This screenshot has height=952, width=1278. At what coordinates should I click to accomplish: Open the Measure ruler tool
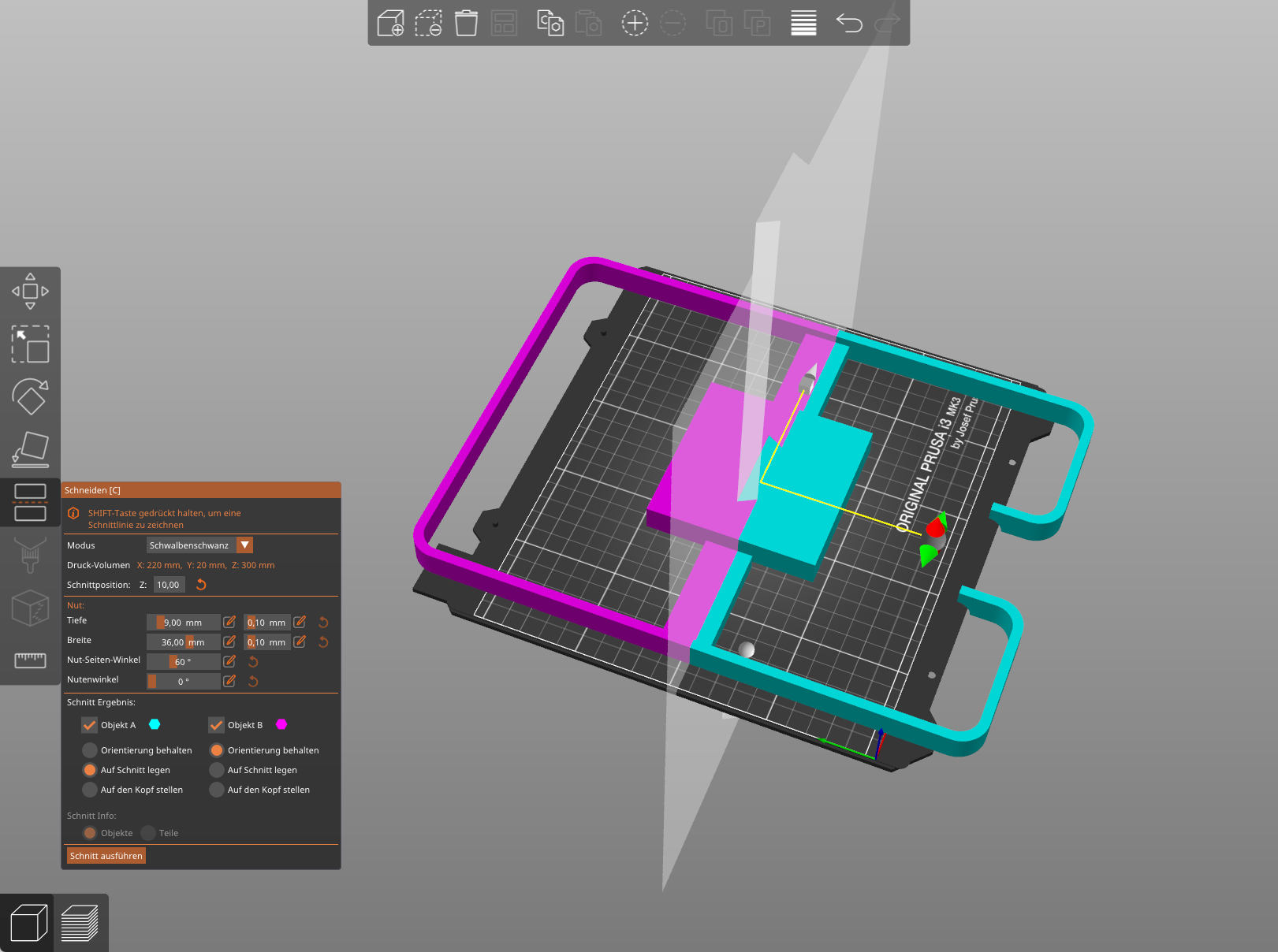(x=30, y=660)
